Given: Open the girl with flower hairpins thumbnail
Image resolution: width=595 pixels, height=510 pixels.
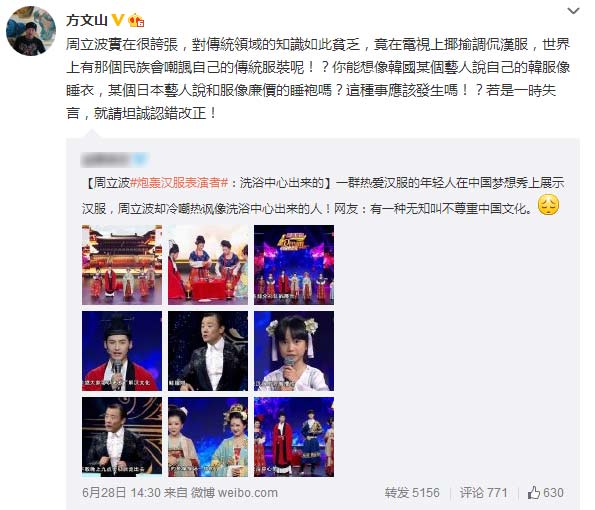Looking at the screenshot, I should tap(294, 351).
